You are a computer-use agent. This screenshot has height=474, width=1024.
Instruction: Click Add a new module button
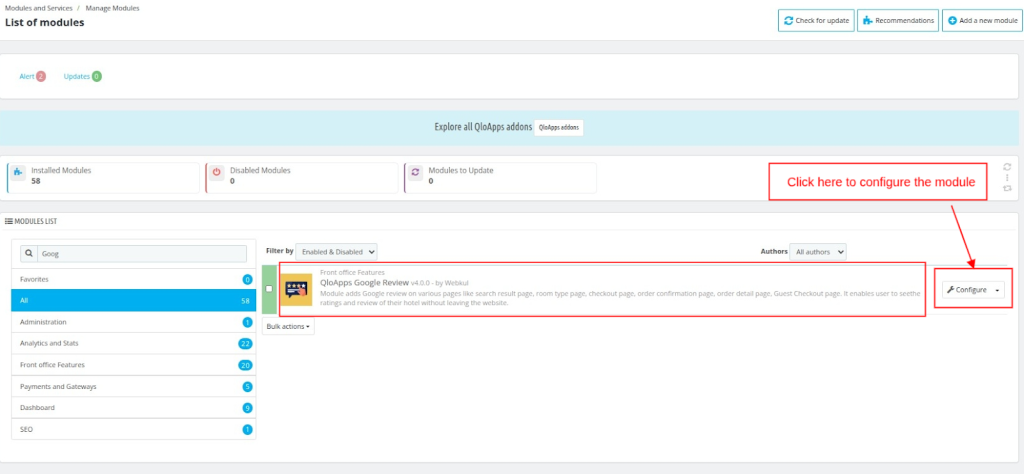[x=982, y=20]
